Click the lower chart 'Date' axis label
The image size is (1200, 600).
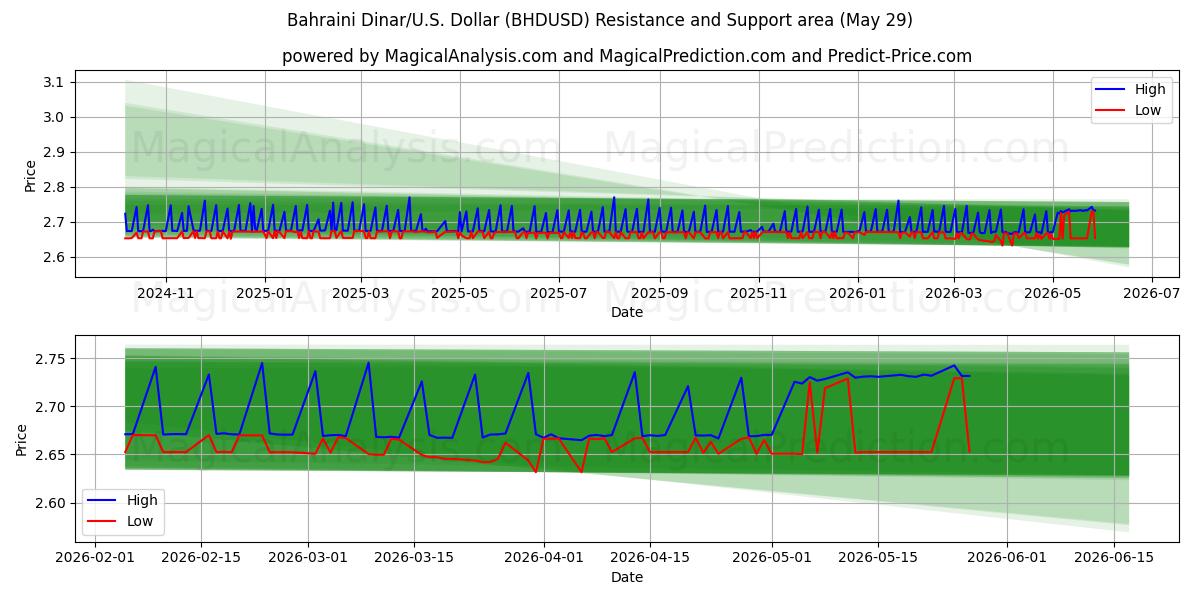point(627,577)
